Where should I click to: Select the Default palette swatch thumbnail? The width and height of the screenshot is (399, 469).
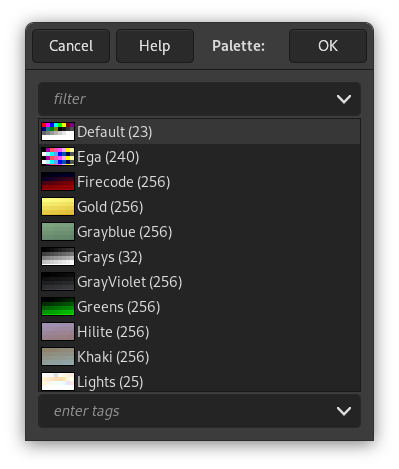58,132
